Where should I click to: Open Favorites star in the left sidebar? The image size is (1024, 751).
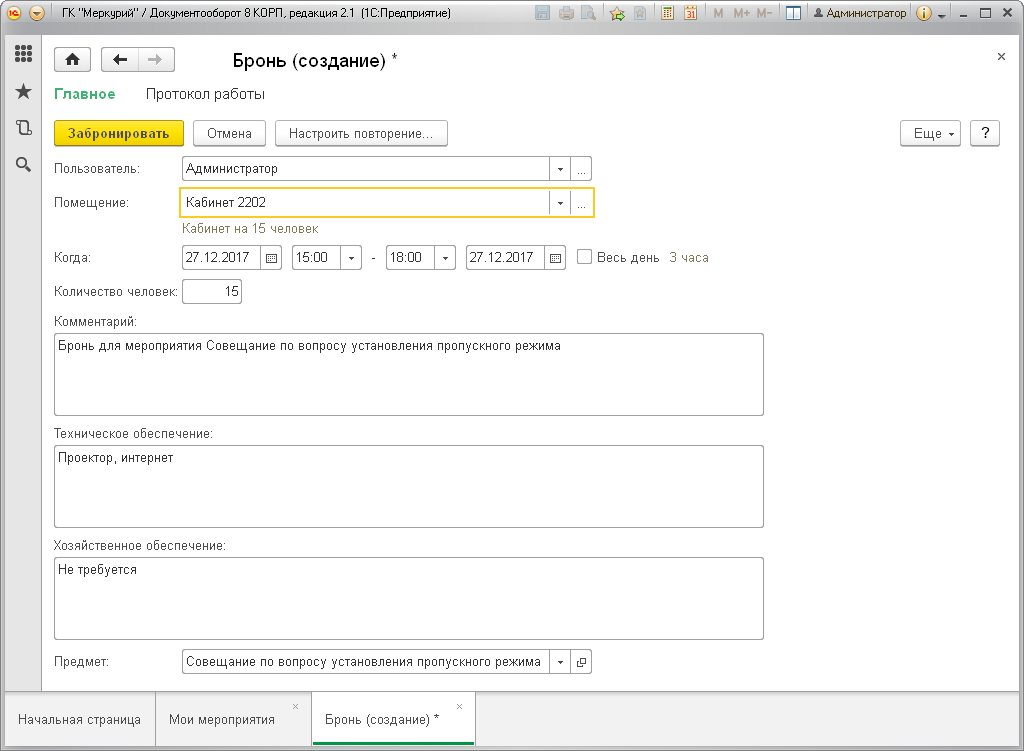click(24, 91)
